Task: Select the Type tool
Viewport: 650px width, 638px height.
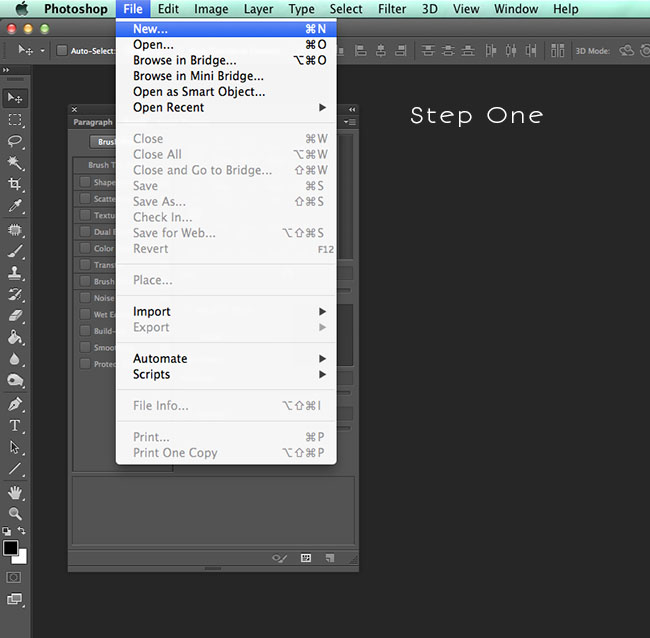Action: 15,426
